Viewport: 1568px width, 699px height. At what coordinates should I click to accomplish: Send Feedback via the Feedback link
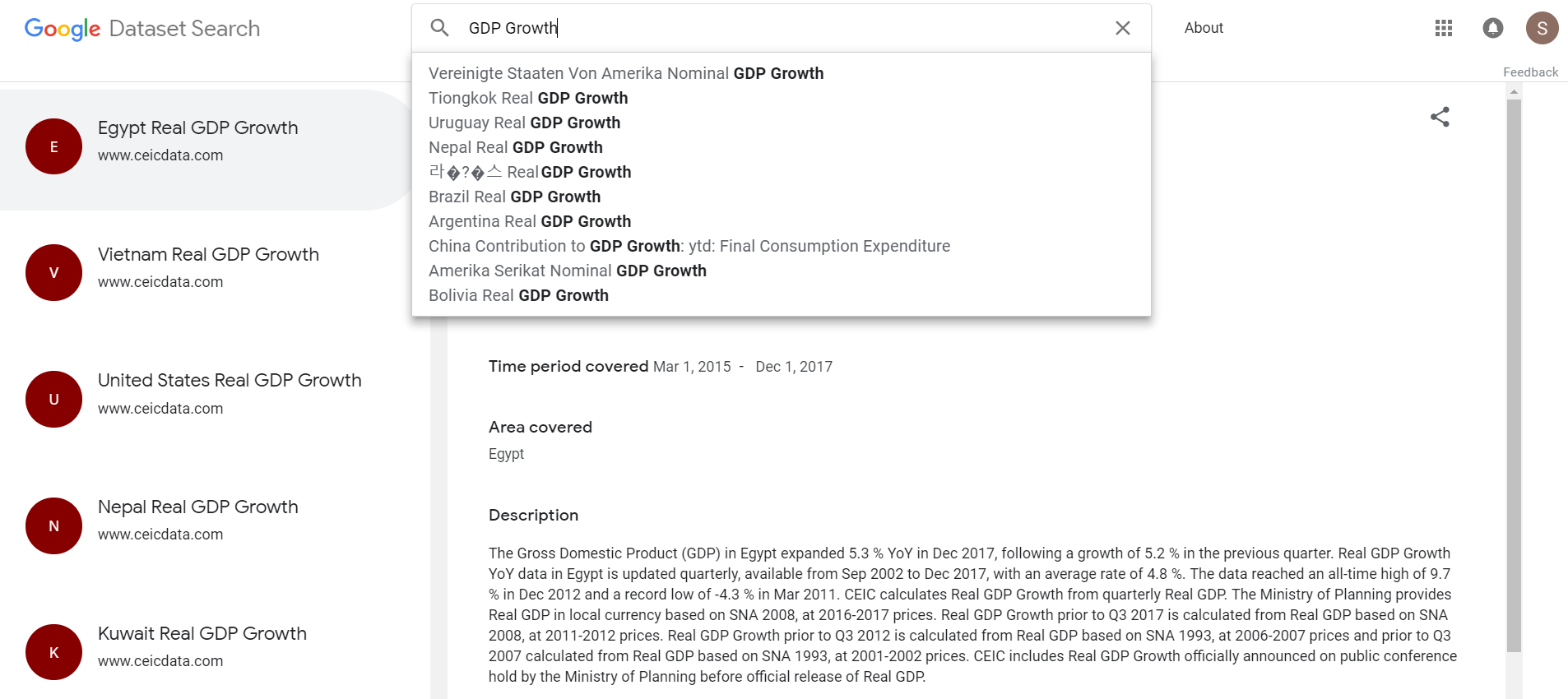coord(1530,72)
